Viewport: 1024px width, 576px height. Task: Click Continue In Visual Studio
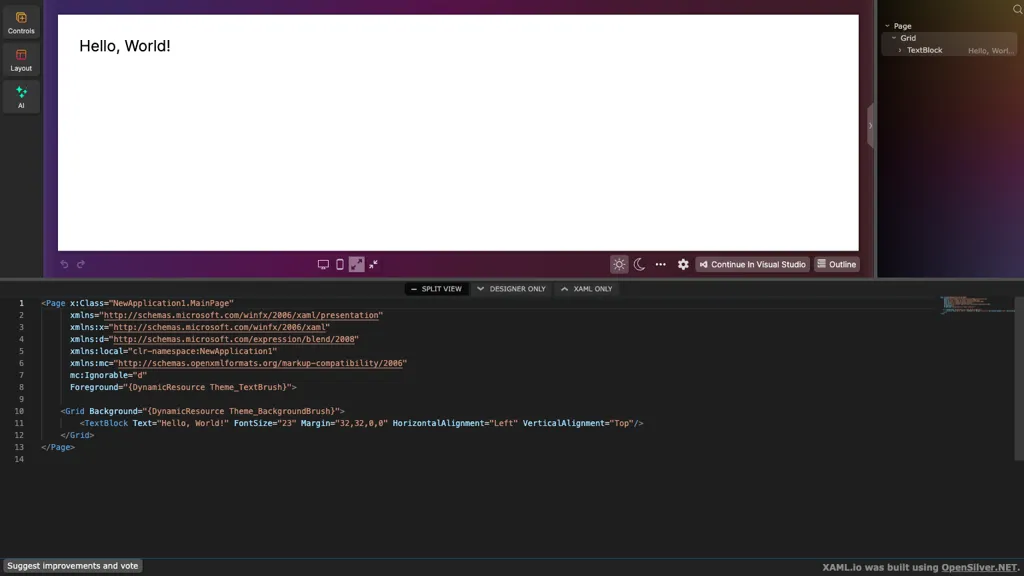(753, 264)
